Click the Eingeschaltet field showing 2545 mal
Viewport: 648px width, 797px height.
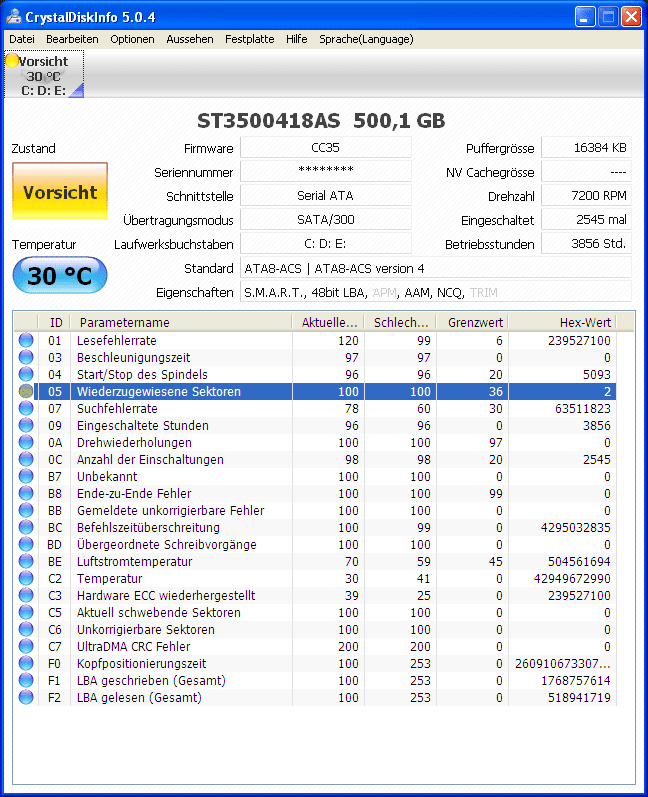(x=587, y=220)
